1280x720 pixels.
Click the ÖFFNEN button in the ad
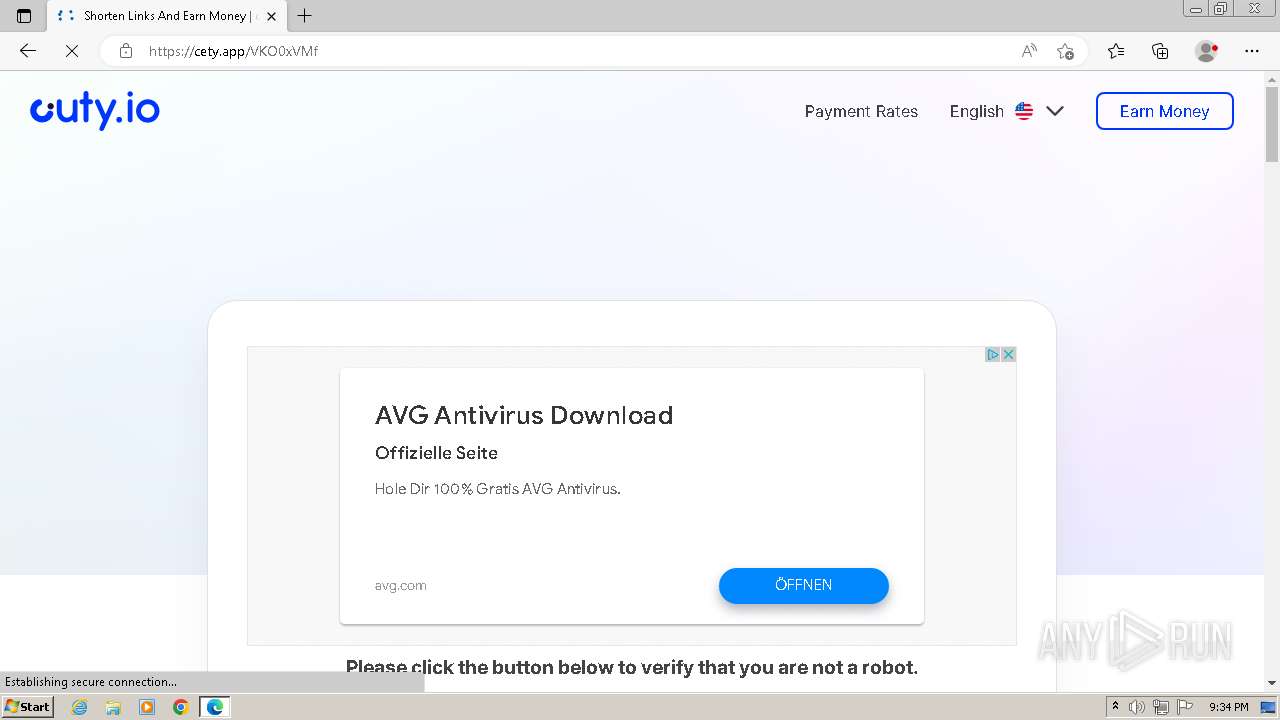(804, 585)
